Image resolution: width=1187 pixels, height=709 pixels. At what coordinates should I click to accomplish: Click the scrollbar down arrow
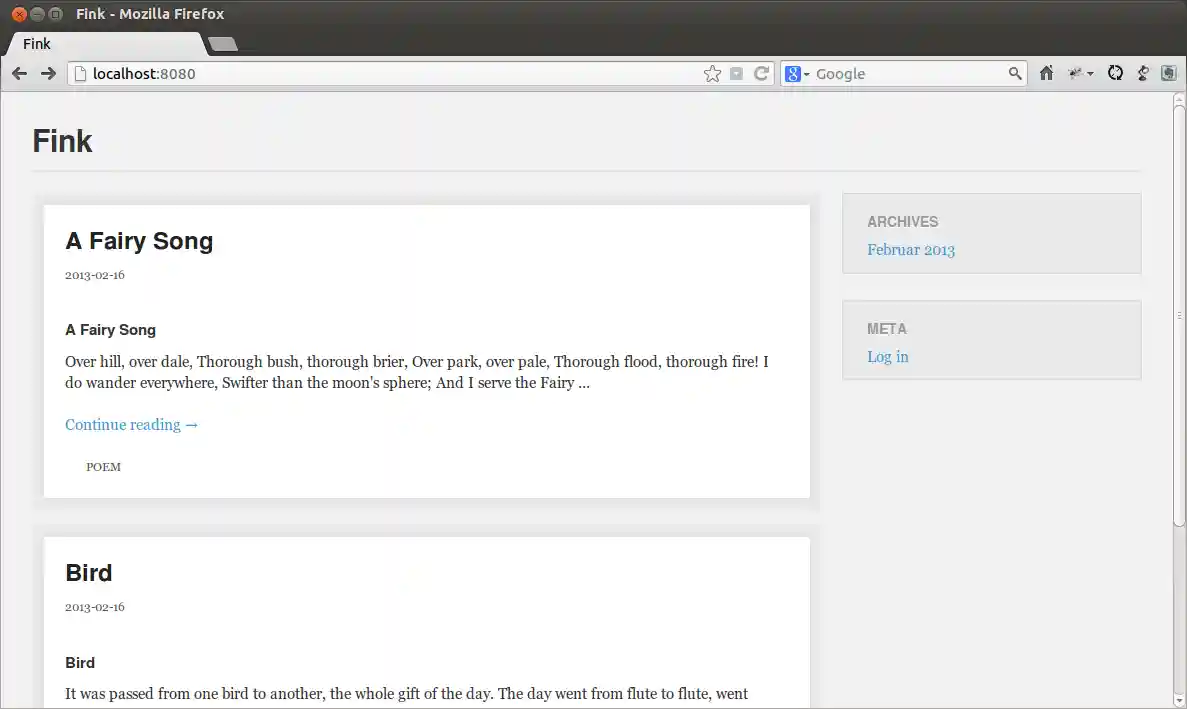point(1179,701)
